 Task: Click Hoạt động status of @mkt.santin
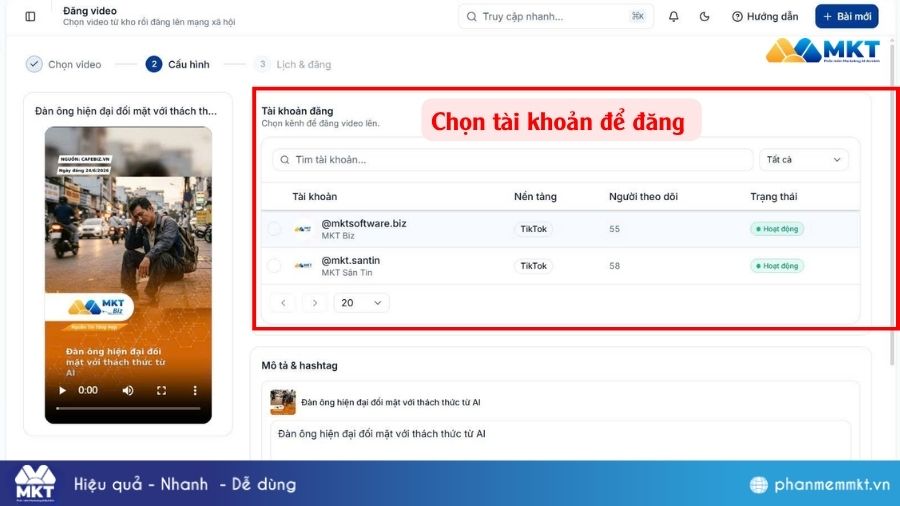(x=777, y=266)
